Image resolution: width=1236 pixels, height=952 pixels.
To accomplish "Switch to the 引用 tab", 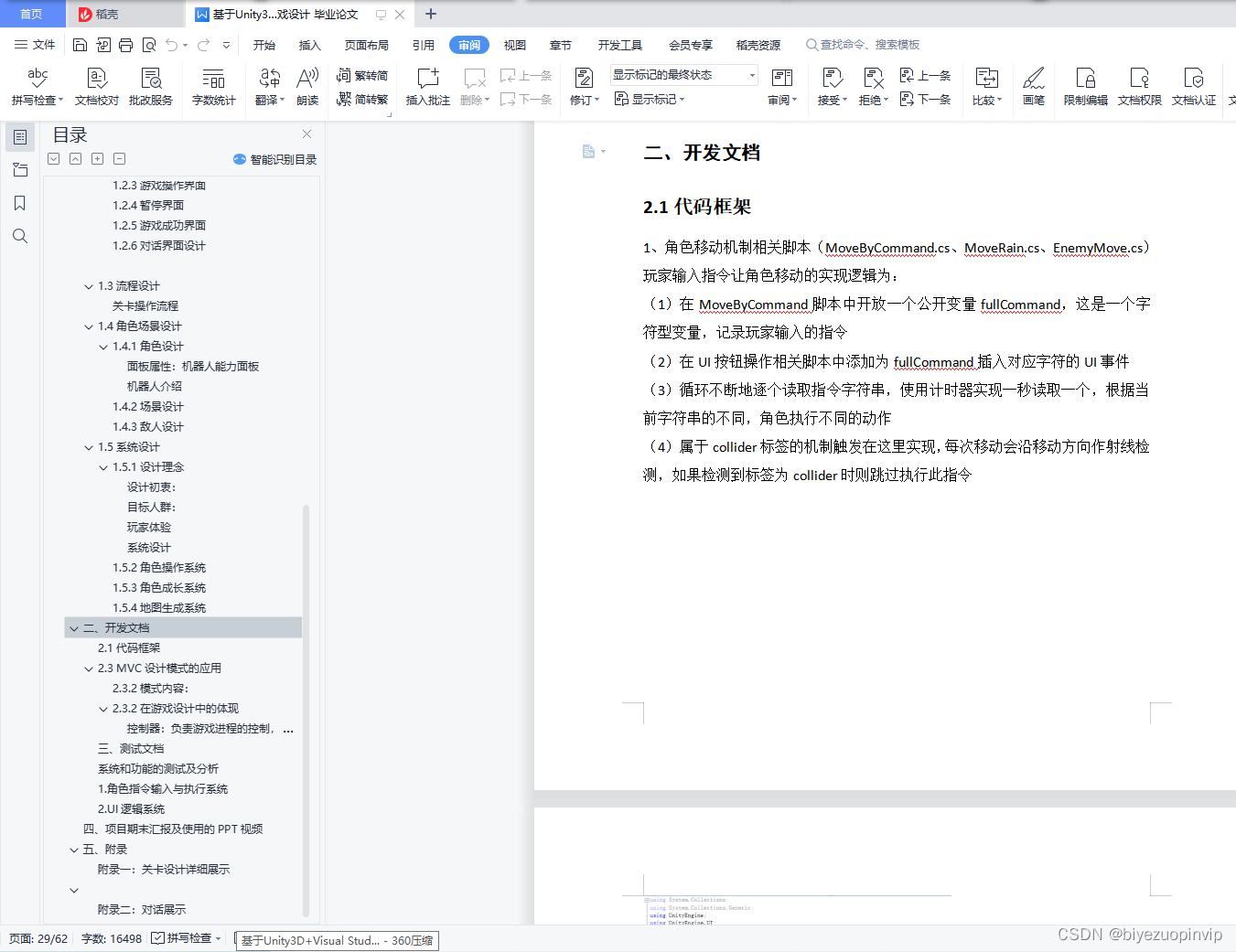I will pos(424,45).
